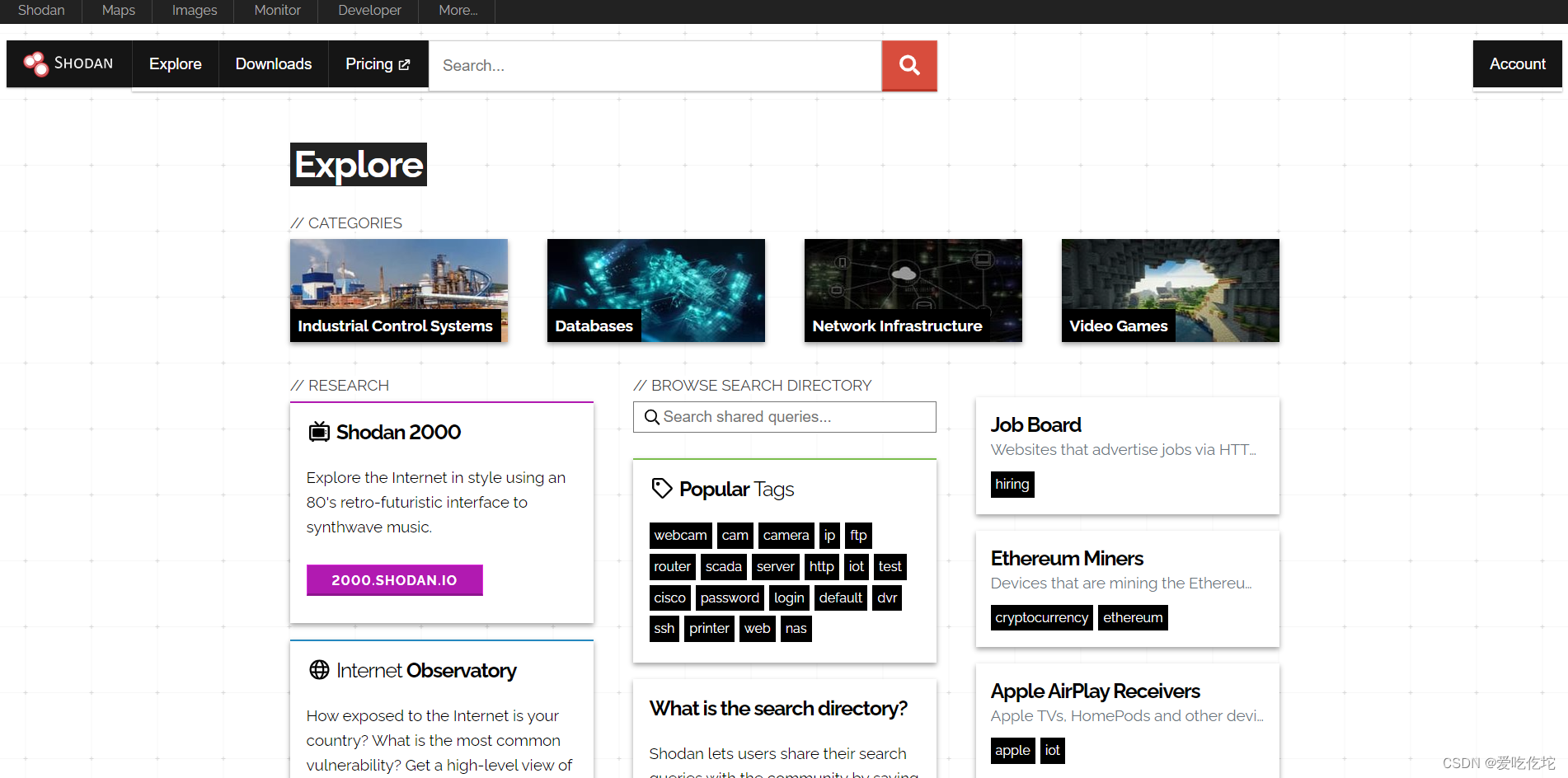This screenshot has height=778, width=1568.
Task: Click the Shodan logo icon
Action: 35,63
